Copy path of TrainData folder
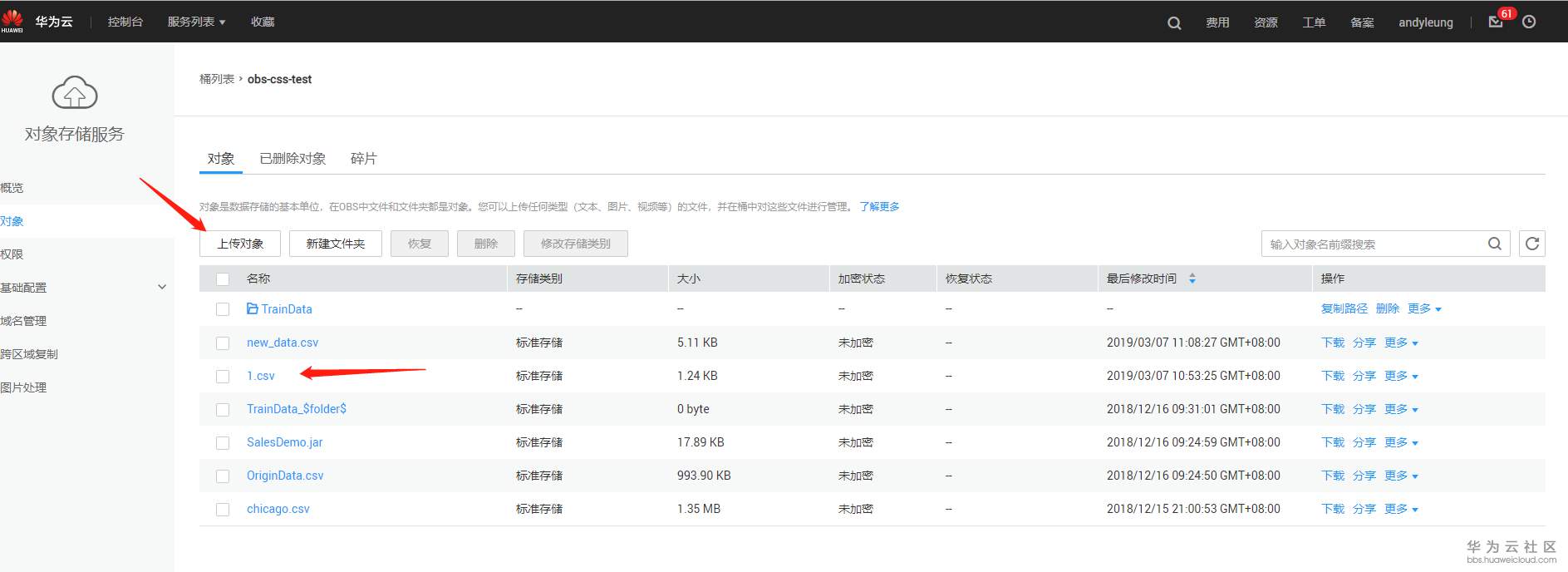 click(x=1344, y=308)
